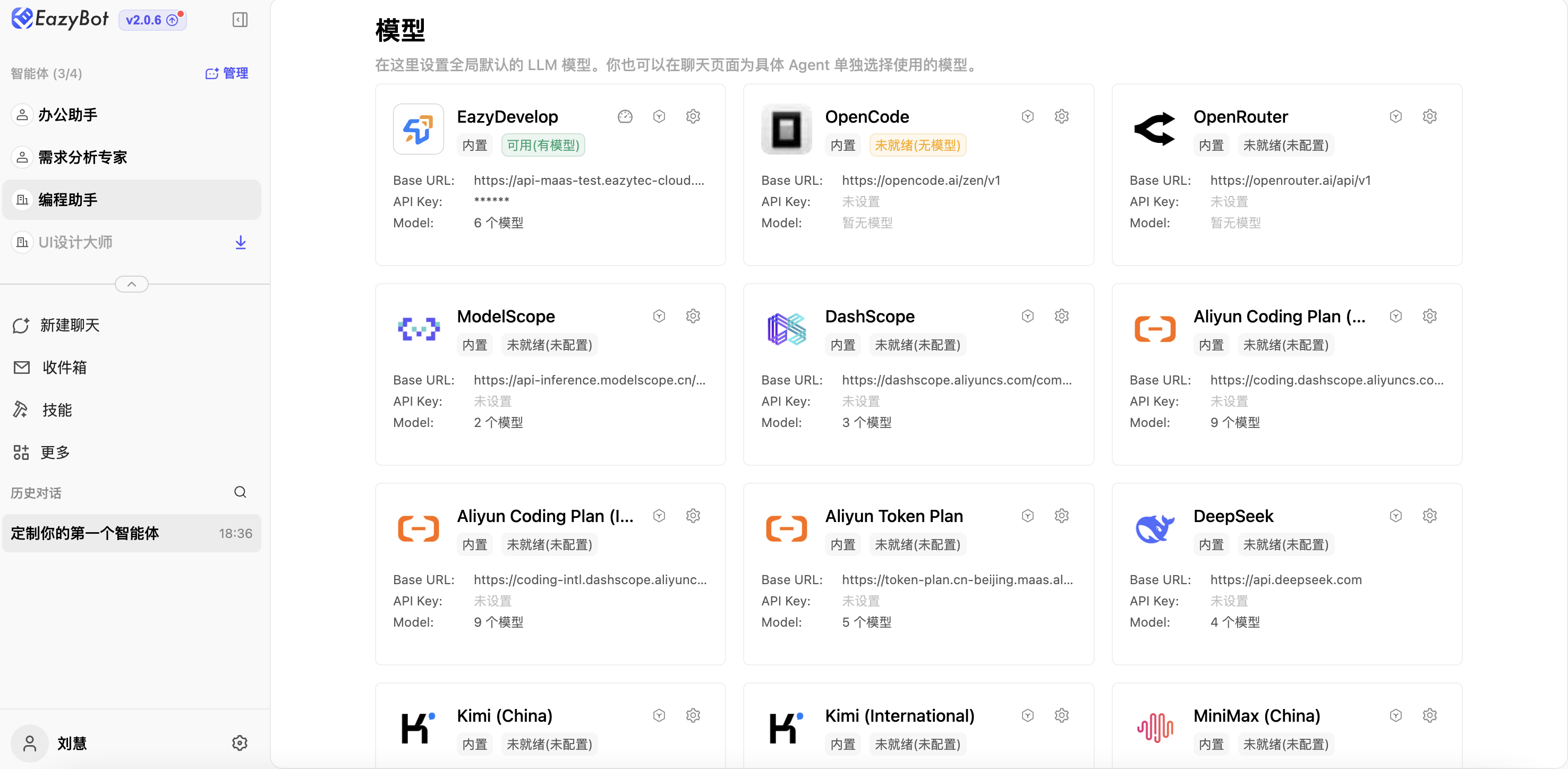Select the 需求分析专家 agent
Screen dimensions: 1568x769
[x=132, y=158]
